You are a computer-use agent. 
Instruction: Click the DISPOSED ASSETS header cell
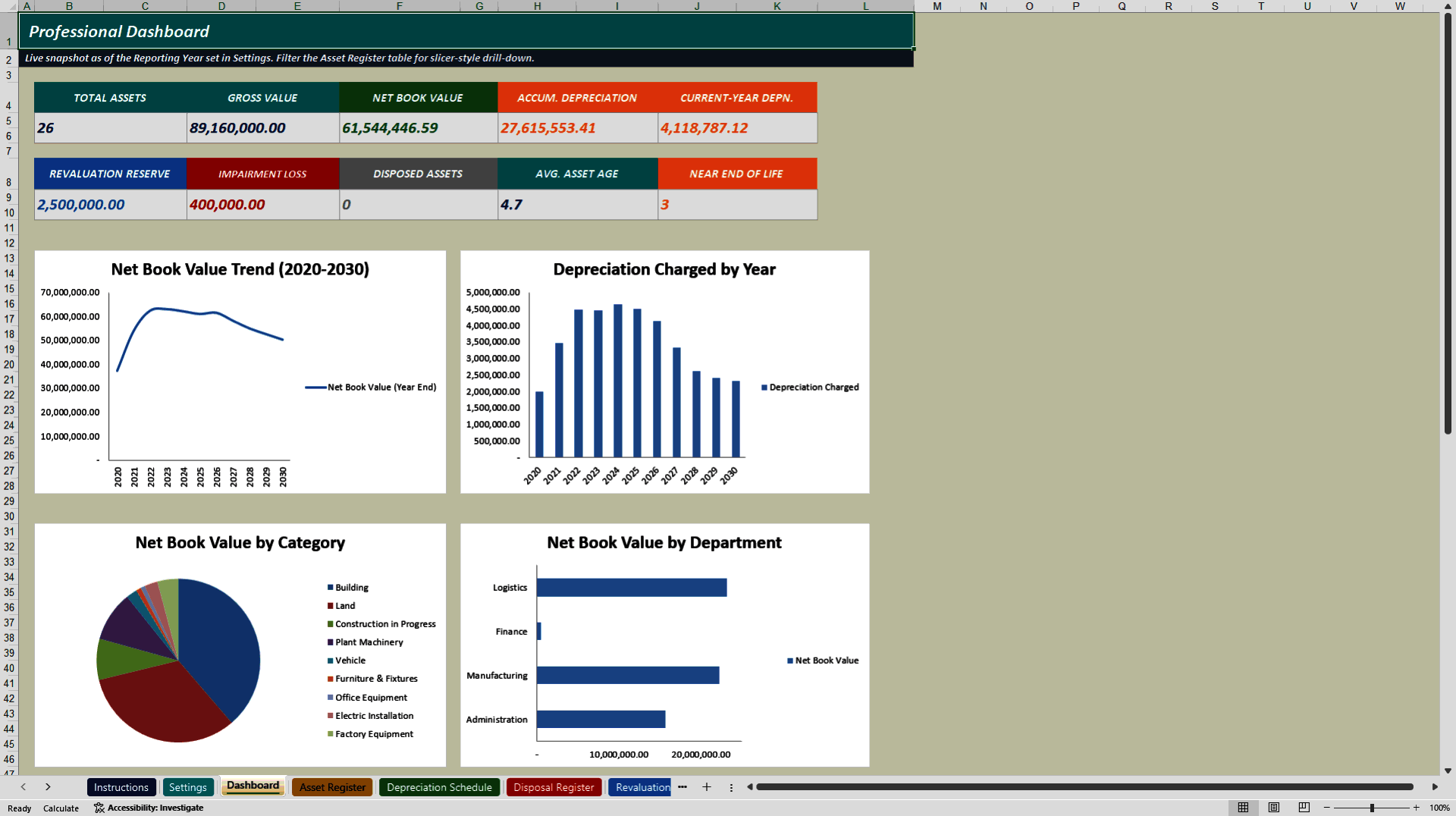(419, 174)
